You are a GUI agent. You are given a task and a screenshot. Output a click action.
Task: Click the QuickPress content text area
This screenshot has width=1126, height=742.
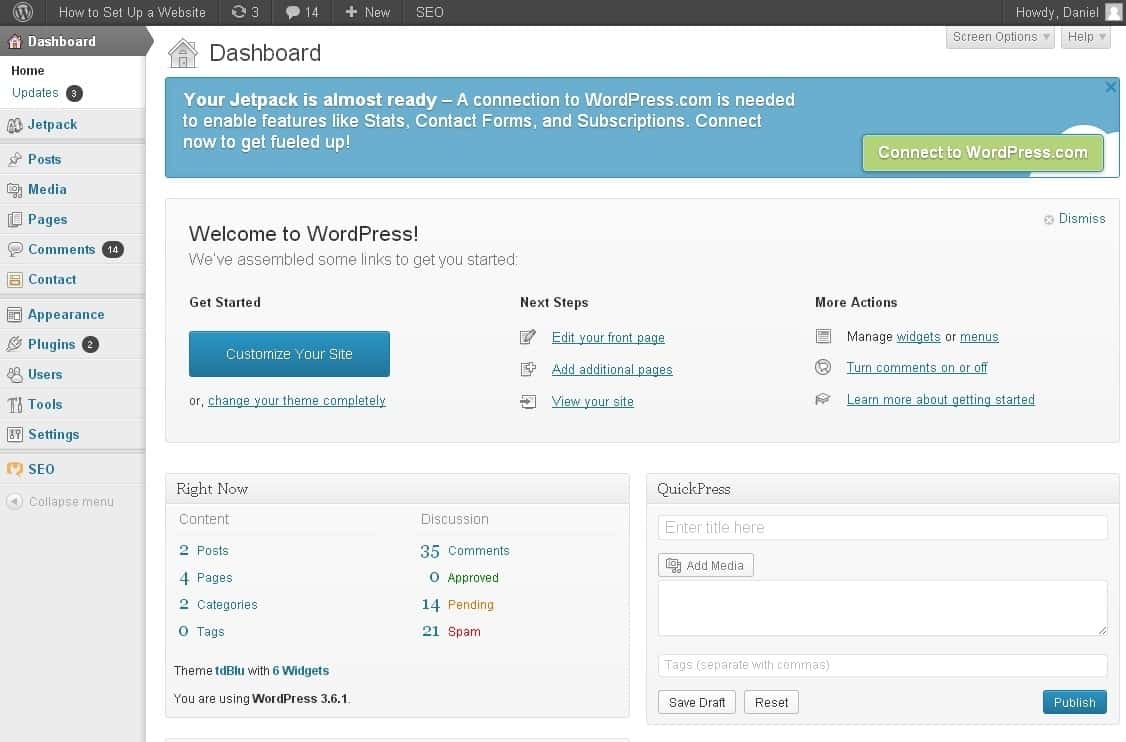[883, 608]
